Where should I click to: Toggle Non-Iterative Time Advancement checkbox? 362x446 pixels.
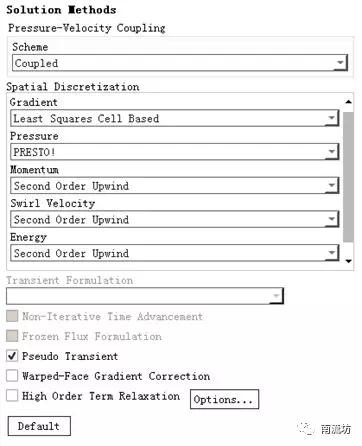pos(12,316)
